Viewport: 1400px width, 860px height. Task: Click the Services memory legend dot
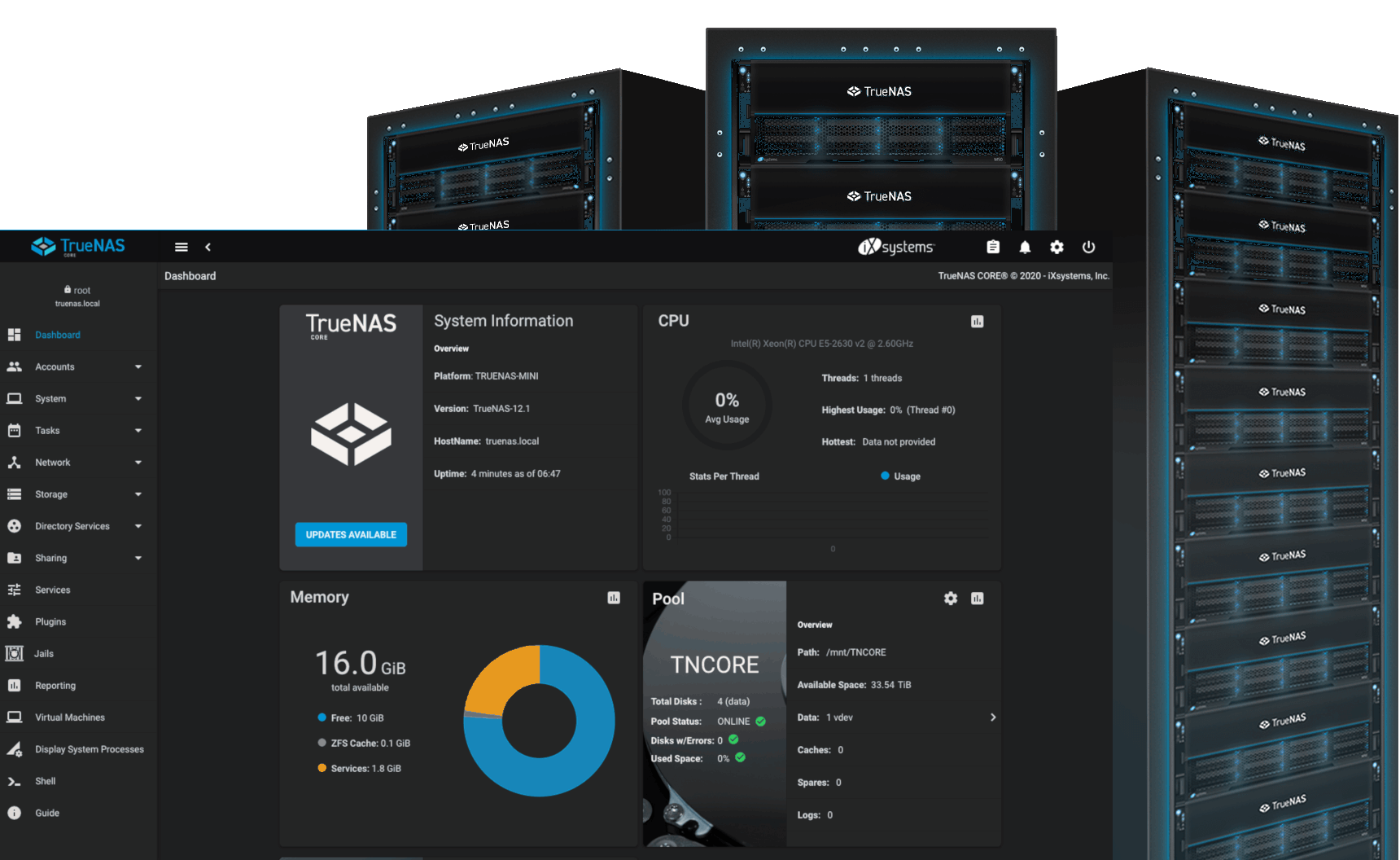tap(322, 768)
